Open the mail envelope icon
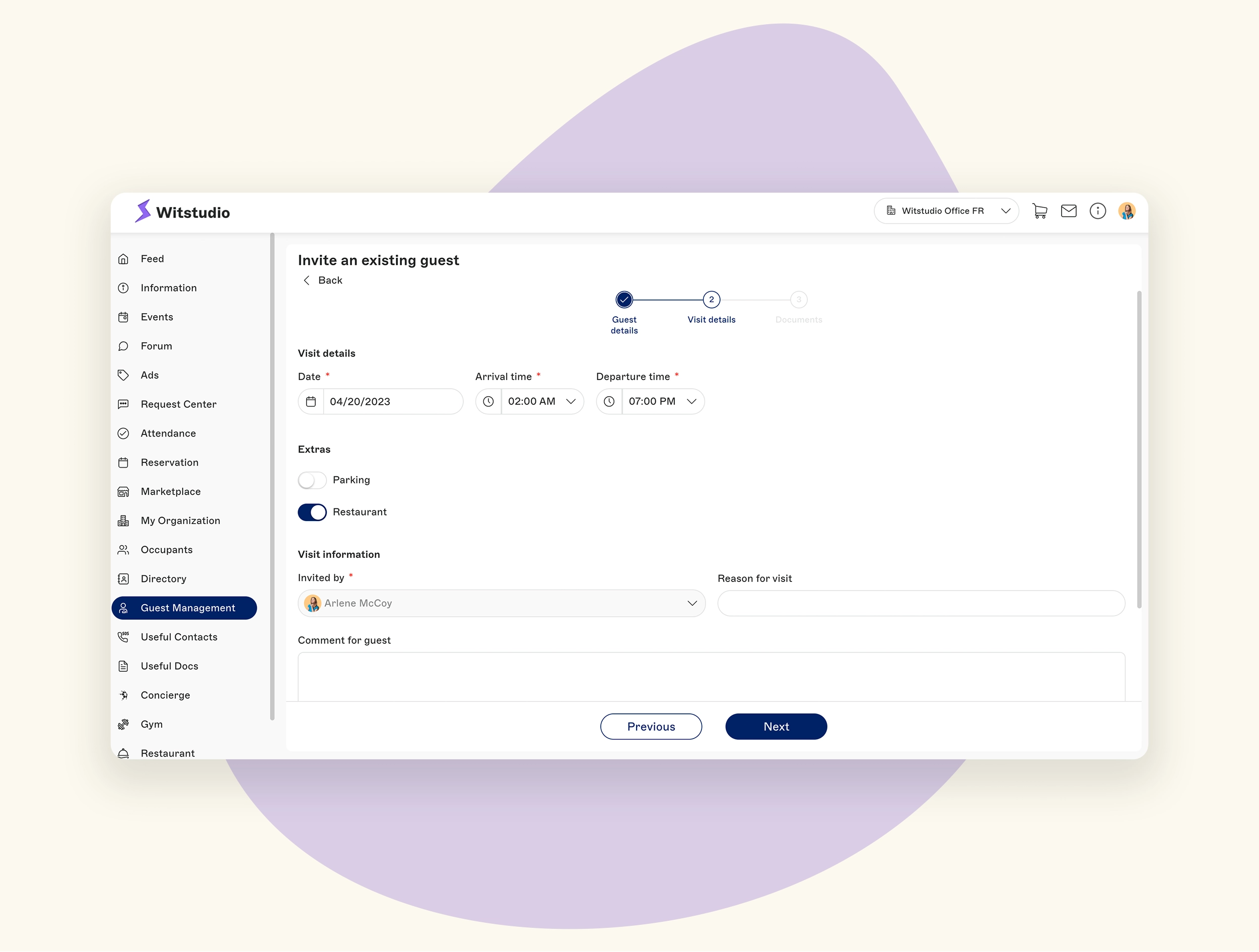 point(1068,211)
